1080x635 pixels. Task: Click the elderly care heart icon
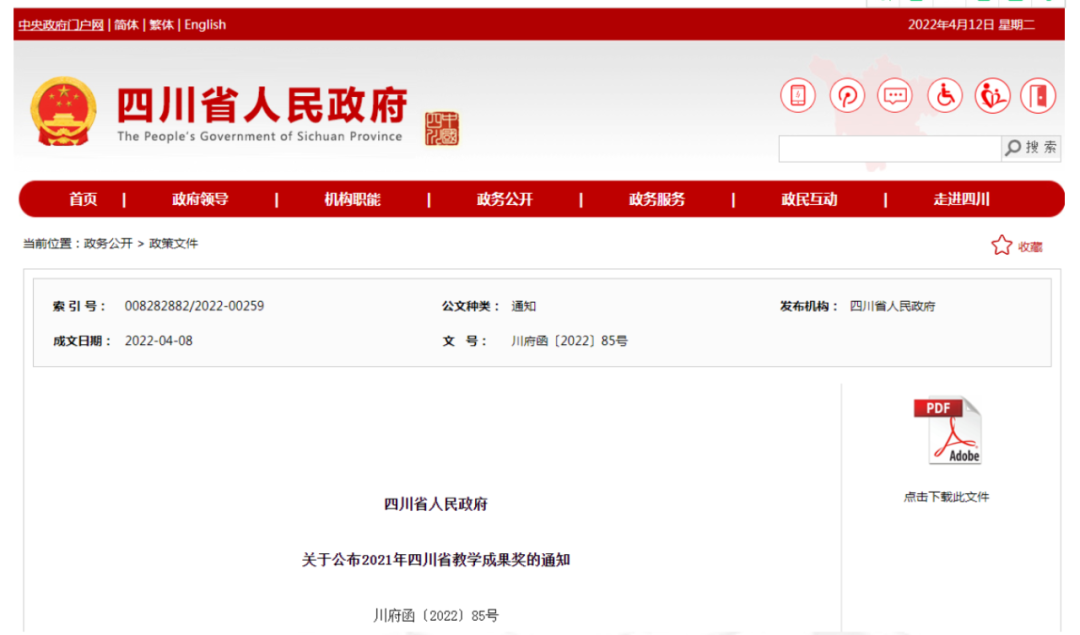[x=992, y=96]
